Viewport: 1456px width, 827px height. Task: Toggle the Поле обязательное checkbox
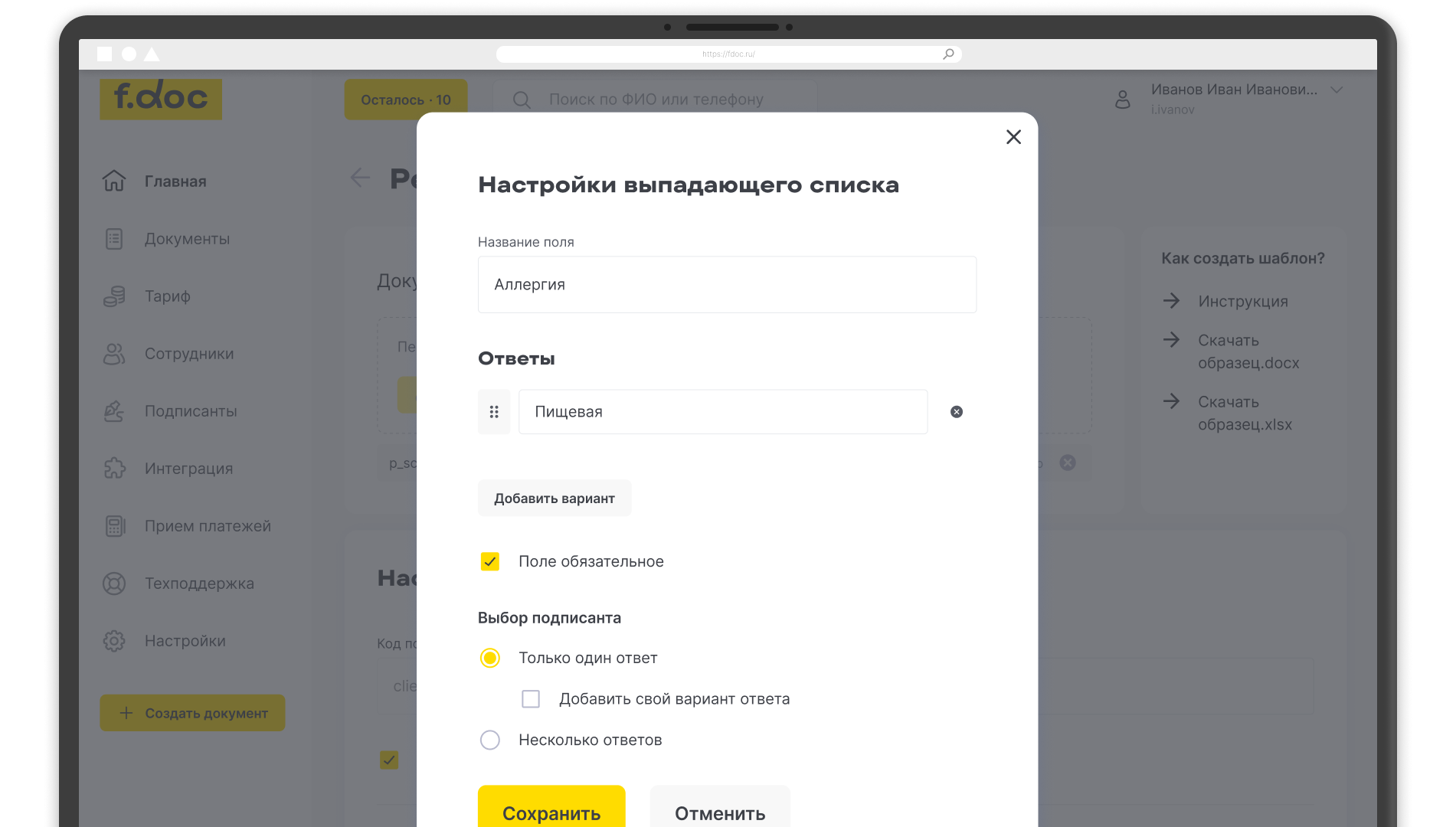[490, 561]
